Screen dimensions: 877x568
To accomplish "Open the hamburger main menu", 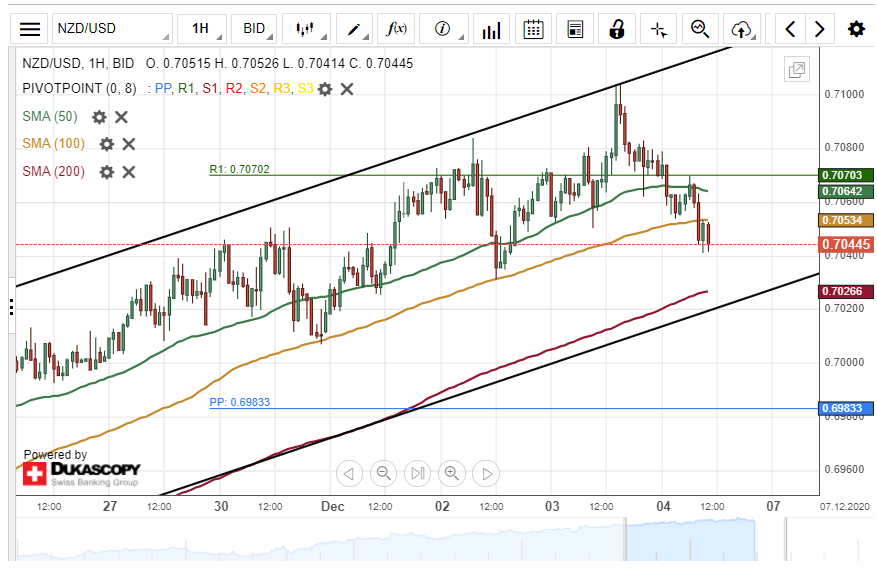I will pyautogui.click(x=31, y=29).
